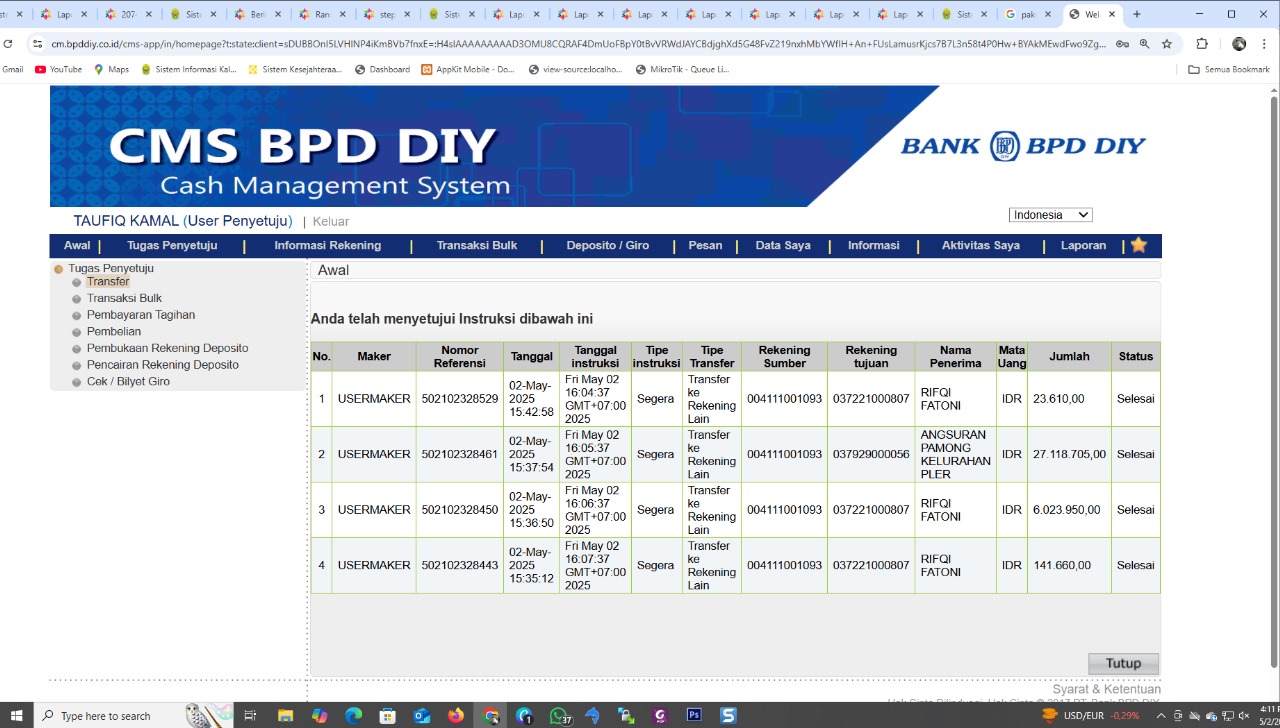Image resolution: width=1280 pixels, height=728 pixels.
Task: Open the Tugas Penyetuju menu
Action: point(172,245)
